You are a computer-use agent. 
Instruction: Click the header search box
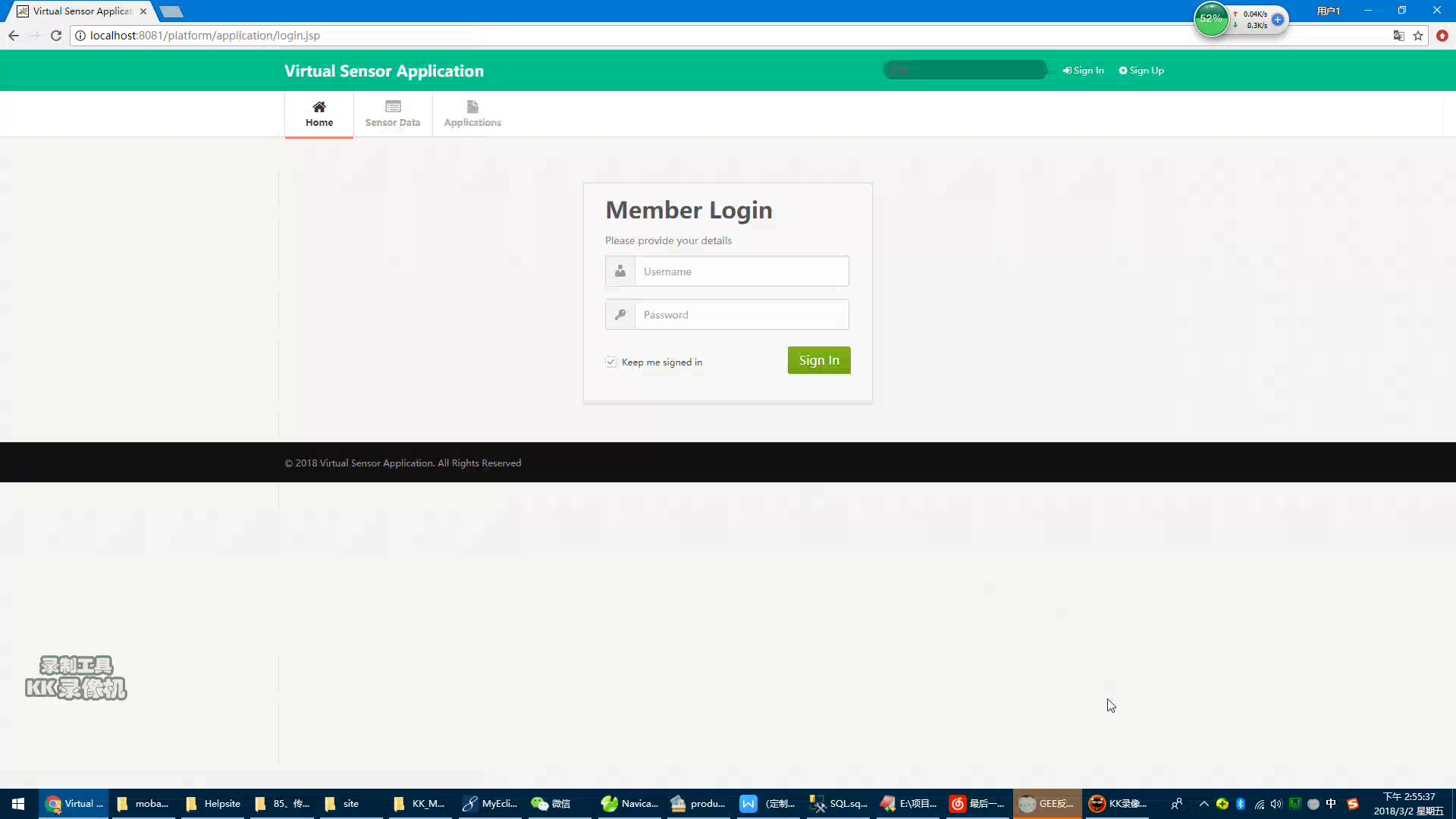coord(965,70)
